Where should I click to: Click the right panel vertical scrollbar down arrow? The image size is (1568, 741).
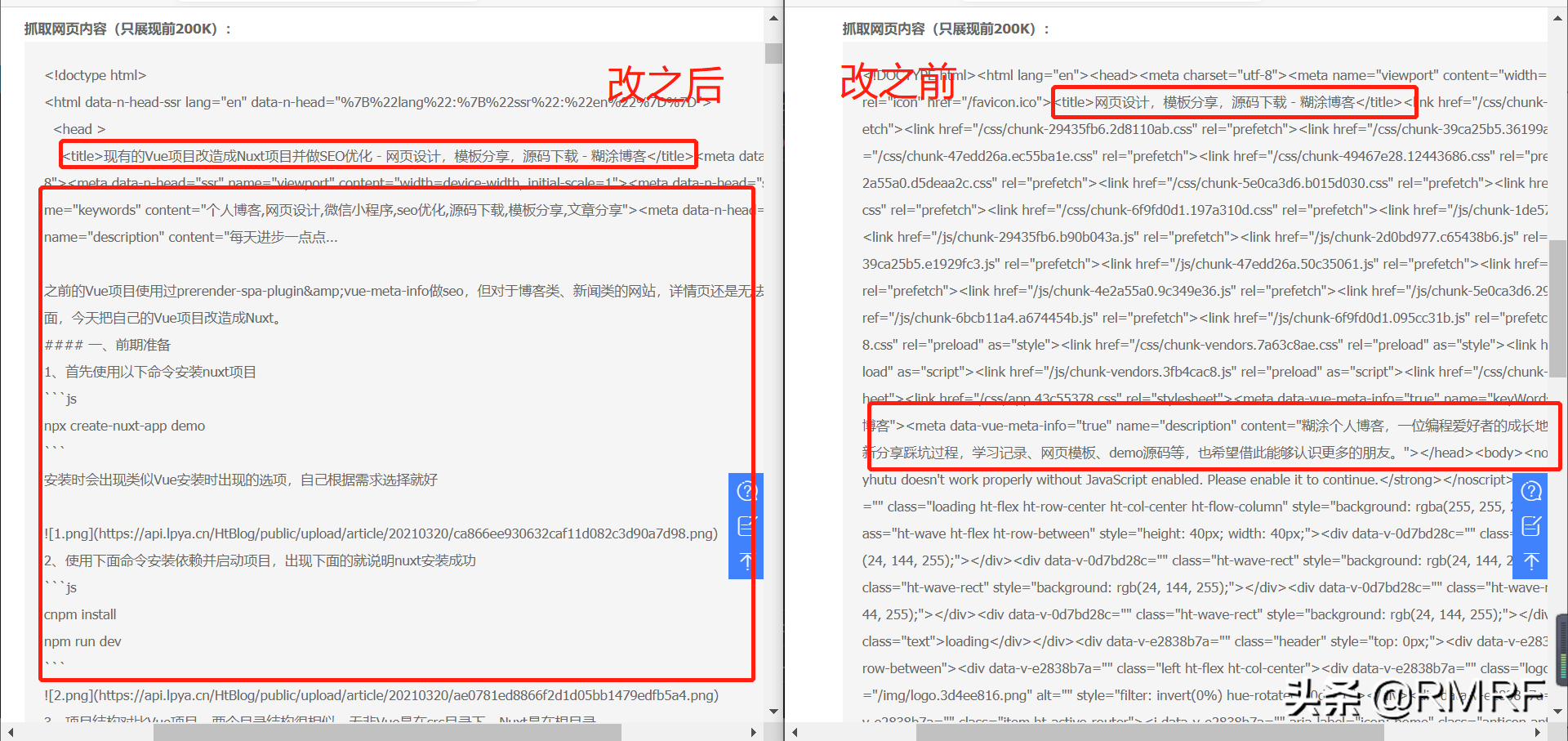pyautogui.click(x=1557, y=712)
